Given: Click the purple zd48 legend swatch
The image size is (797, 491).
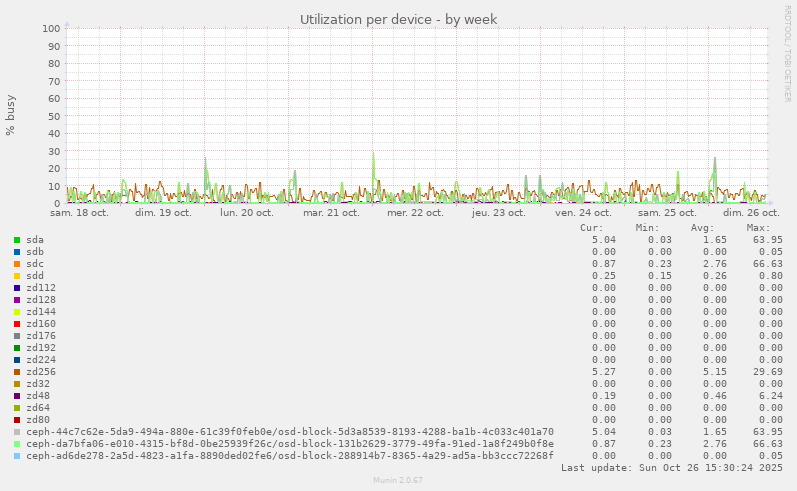Looking at the screenshot, I should click(17, 396).
